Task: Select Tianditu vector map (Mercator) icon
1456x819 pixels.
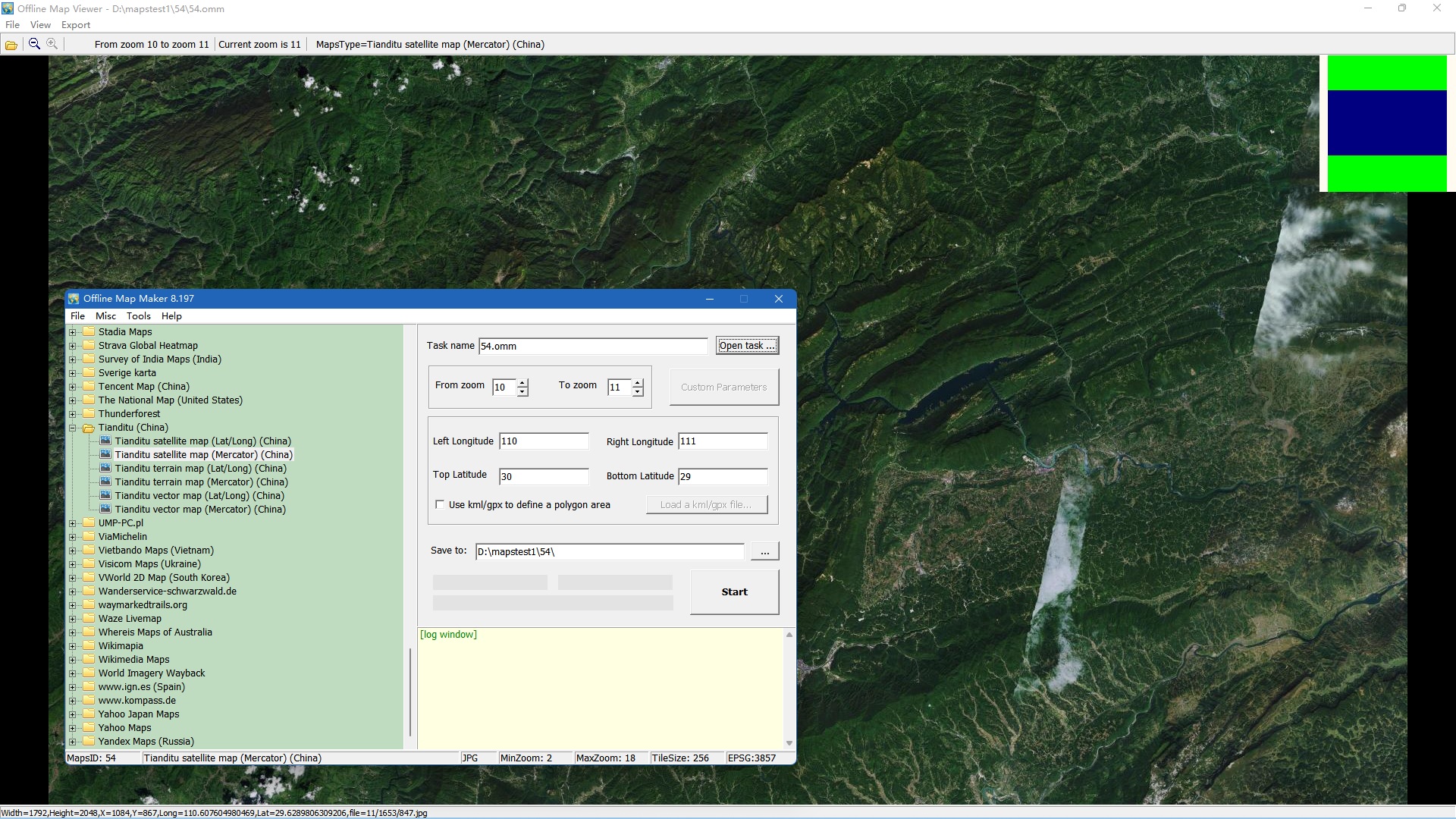Action: (105, 509)
